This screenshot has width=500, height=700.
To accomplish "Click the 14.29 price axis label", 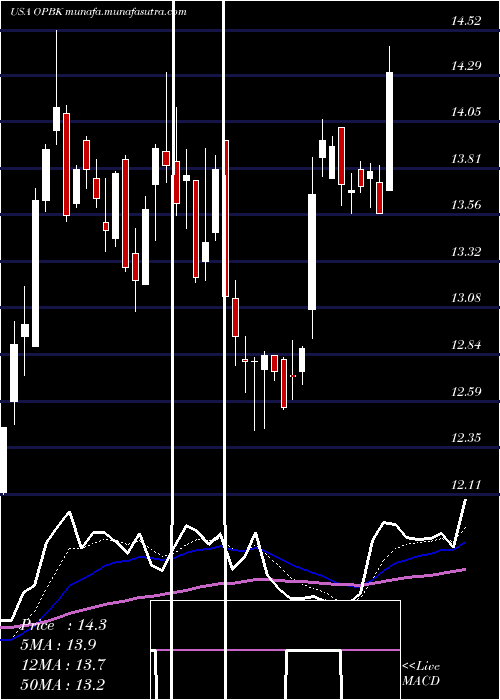I will (466, 66).
